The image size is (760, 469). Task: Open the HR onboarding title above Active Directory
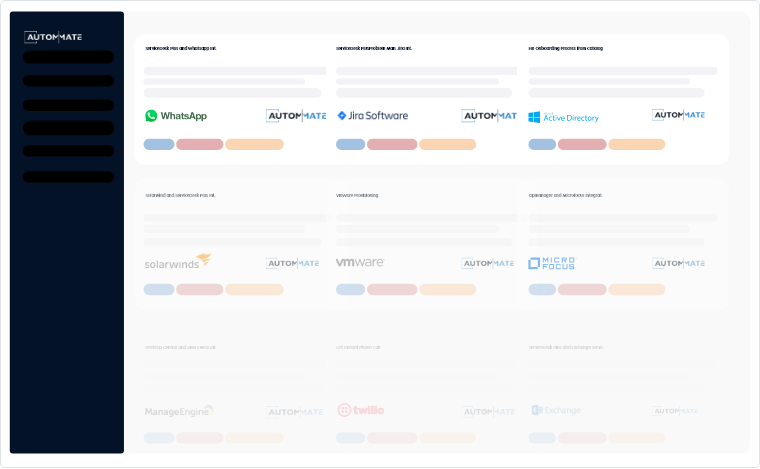(566, 48)
